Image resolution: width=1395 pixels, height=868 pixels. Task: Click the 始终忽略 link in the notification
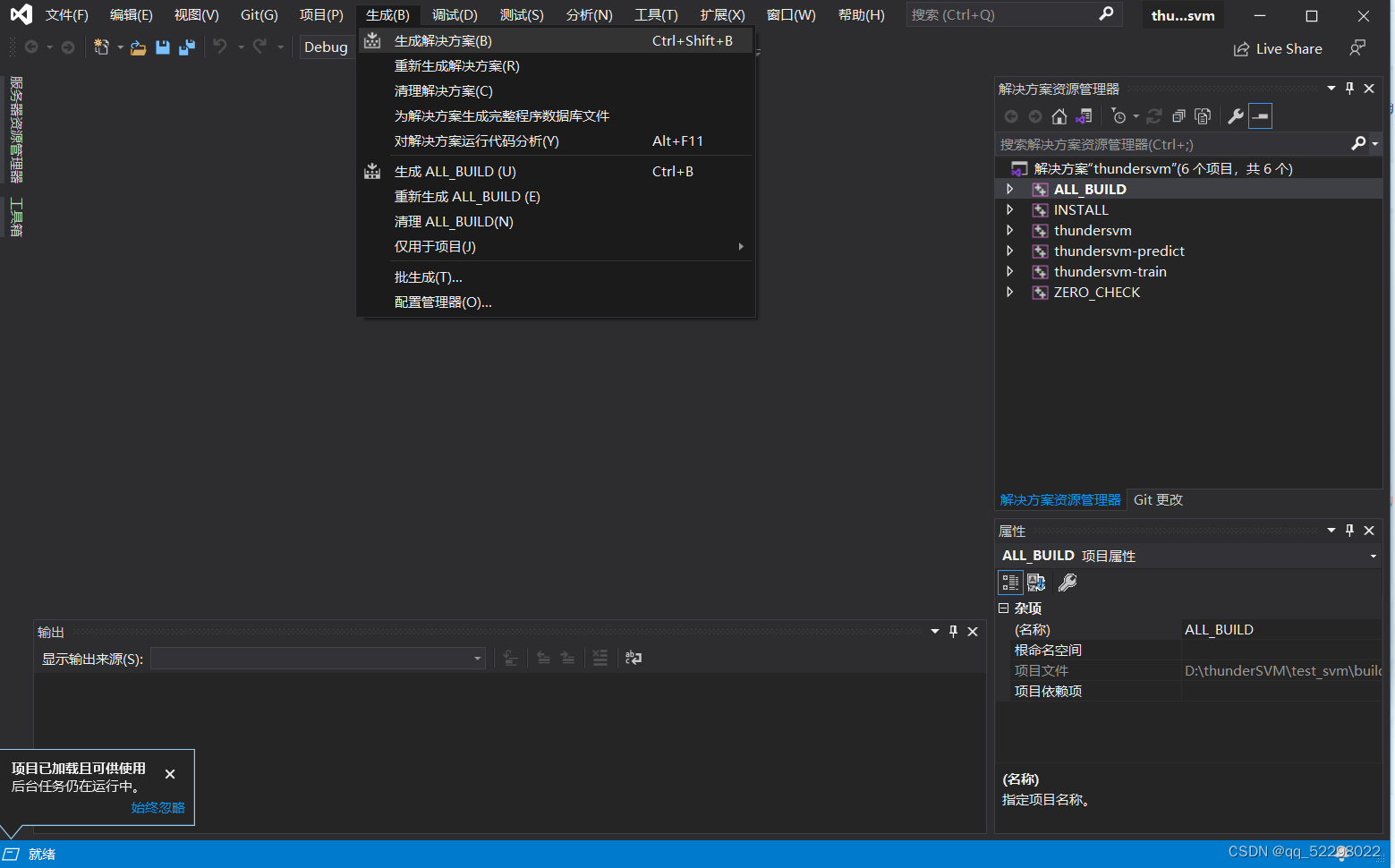(x=157, y=807)
